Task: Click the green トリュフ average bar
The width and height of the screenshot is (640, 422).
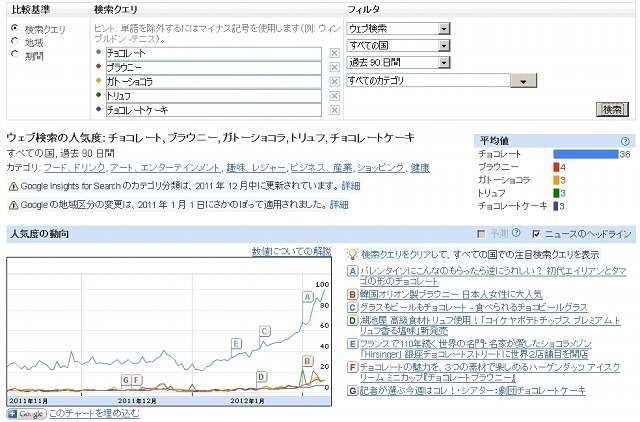Action: [x=556, y=193]
